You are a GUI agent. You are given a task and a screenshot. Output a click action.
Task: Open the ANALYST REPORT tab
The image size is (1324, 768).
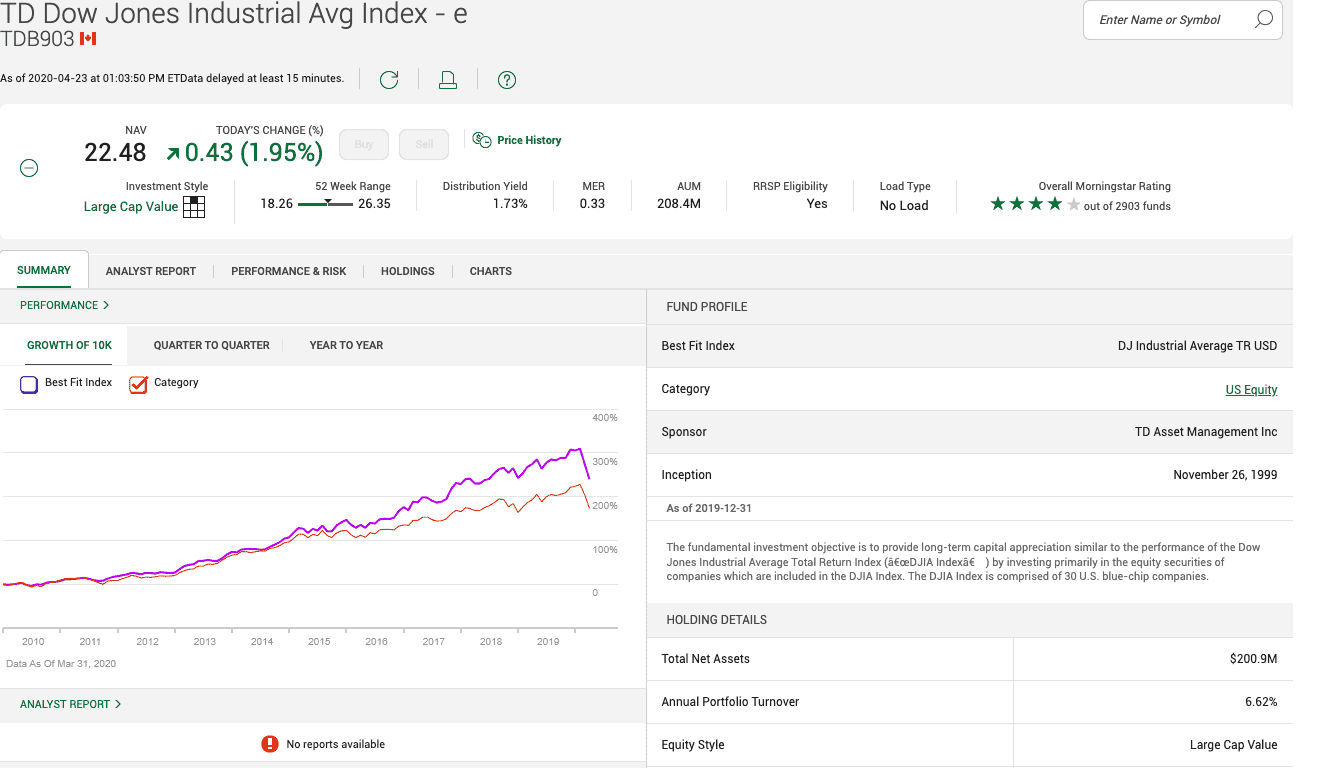tap(151, 271)
